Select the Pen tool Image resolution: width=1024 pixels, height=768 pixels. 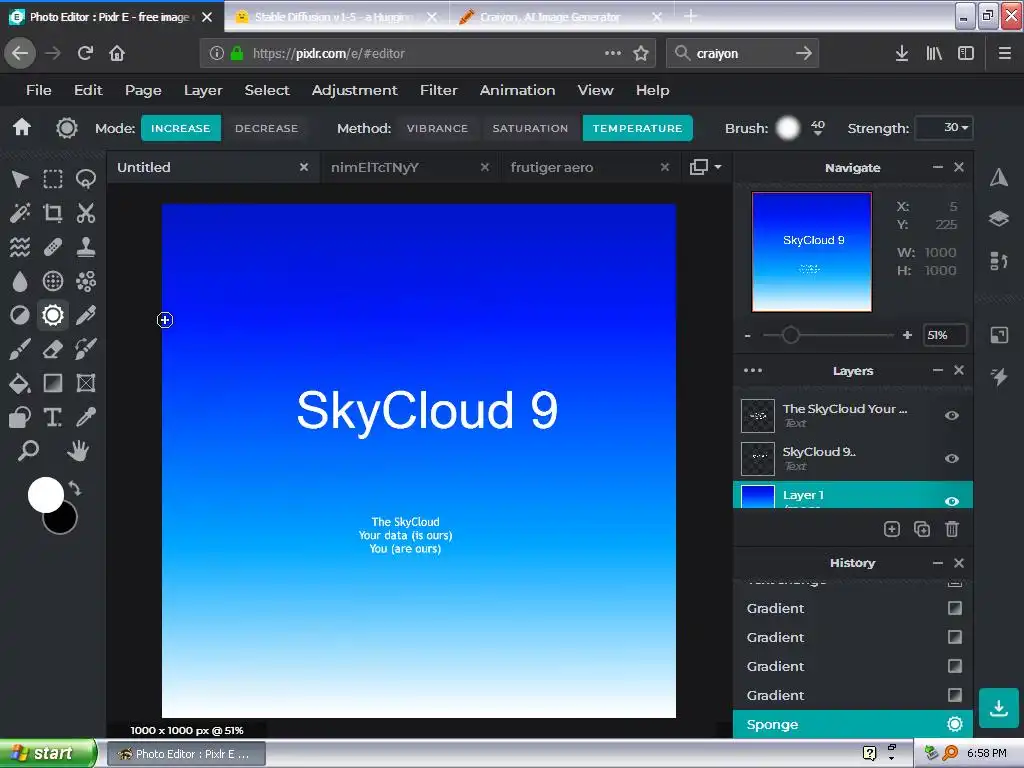(x=86, y=315)
